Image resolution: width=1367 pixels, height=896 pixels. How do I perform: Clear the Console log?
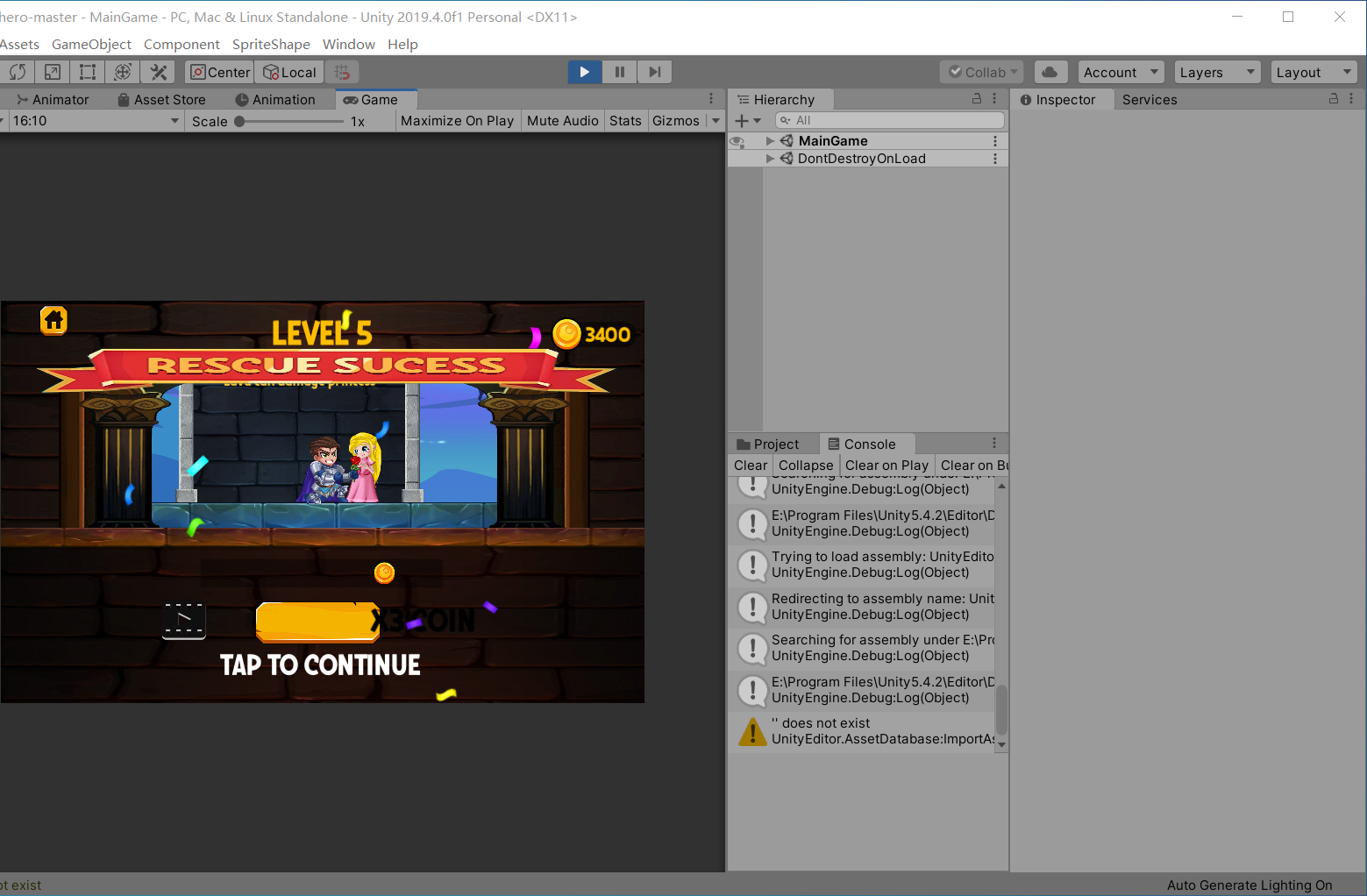(751, 466)
